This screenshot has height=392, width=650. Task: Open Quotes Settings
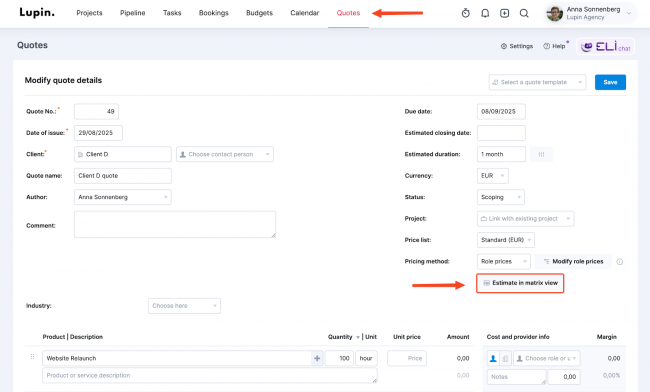[517, 46]
